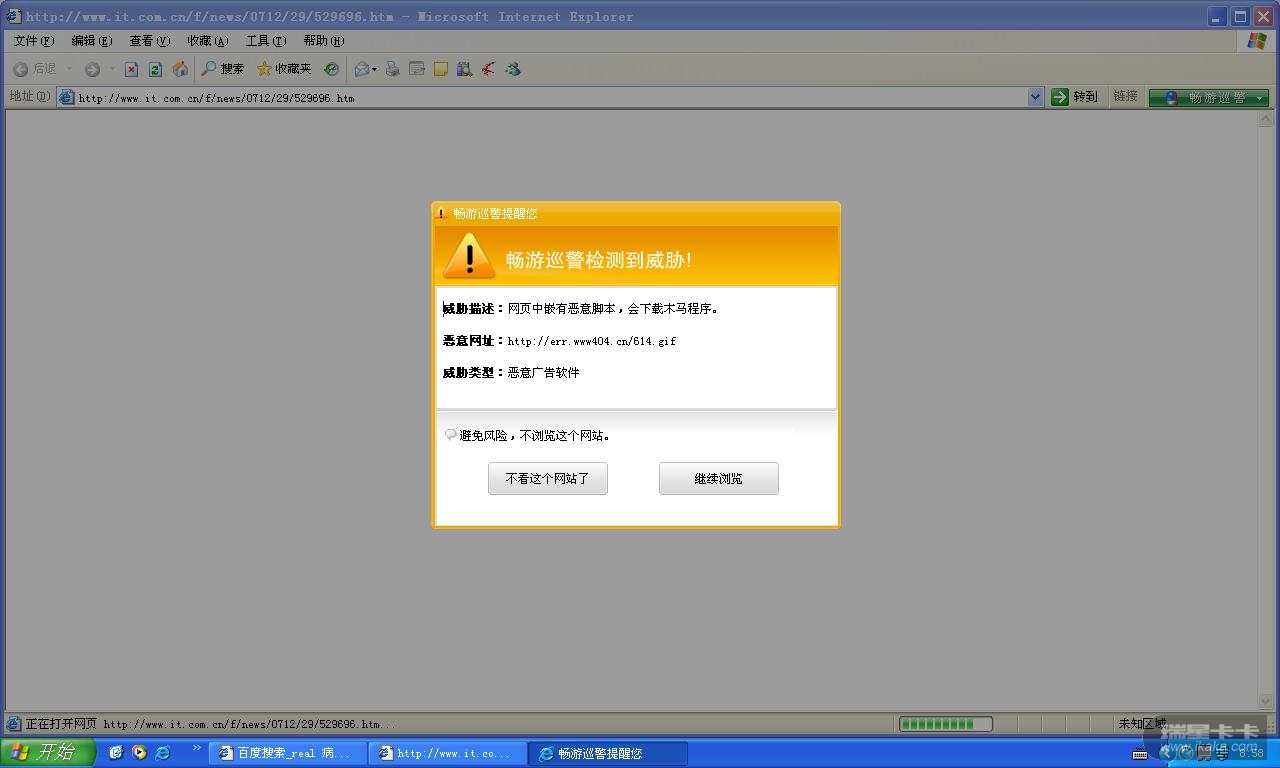Minimize the Internet Explorer window
The width and height of the screenshot is (1280, 768).
1217,16
